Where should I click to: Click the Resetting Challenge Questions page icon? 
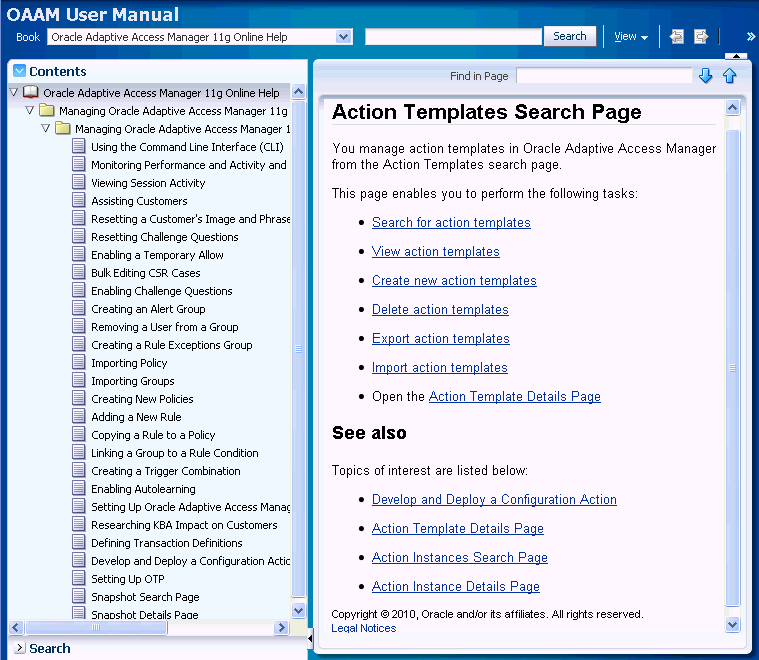click(x=78, y=236)
